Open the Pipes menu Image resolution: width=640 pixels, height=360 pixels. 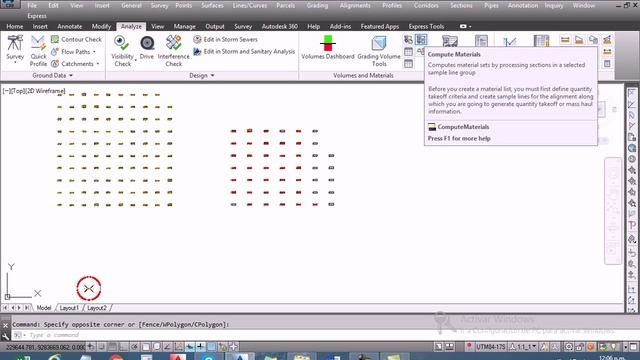pos(491,6)
